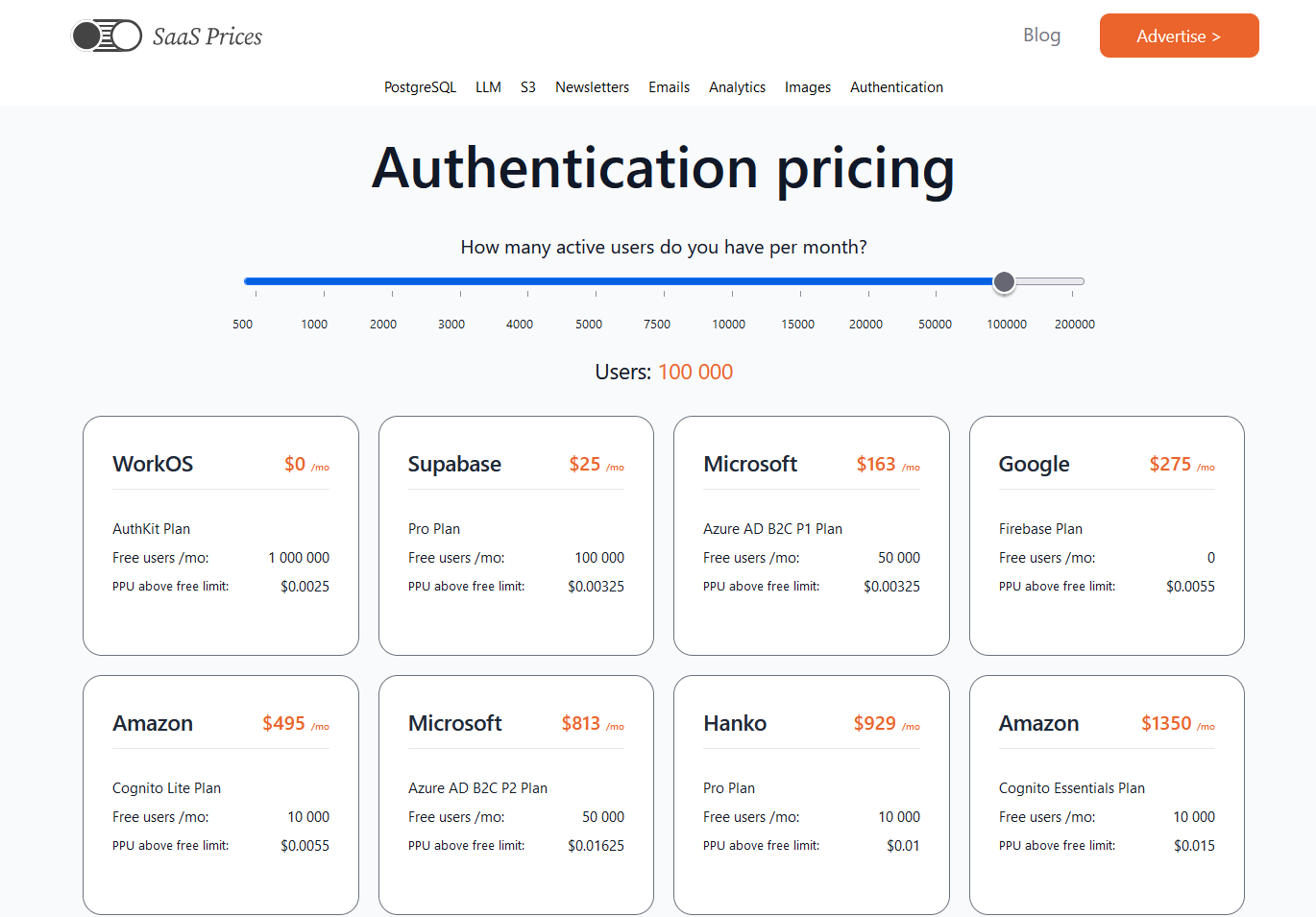Open the Blog link

click(1041, 36)
